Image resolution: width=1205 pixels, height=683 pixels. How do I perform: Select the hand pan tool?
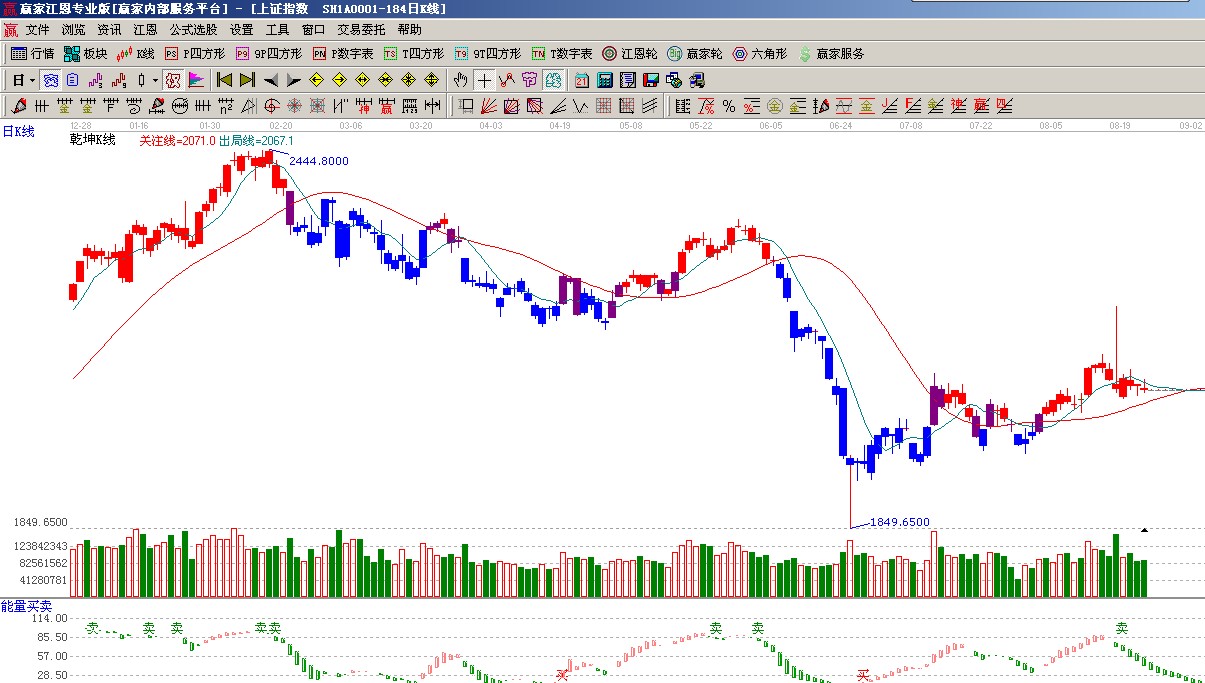[460, 80]
